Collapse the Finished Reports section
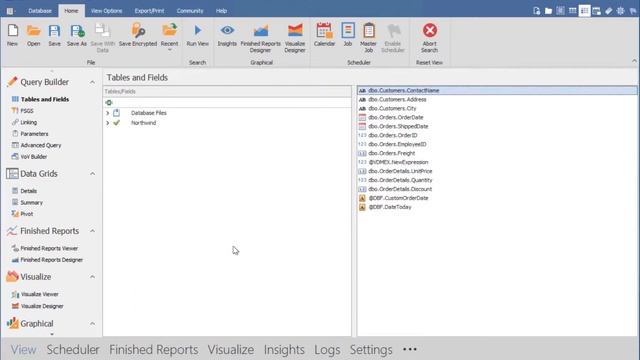 point(93,231)
